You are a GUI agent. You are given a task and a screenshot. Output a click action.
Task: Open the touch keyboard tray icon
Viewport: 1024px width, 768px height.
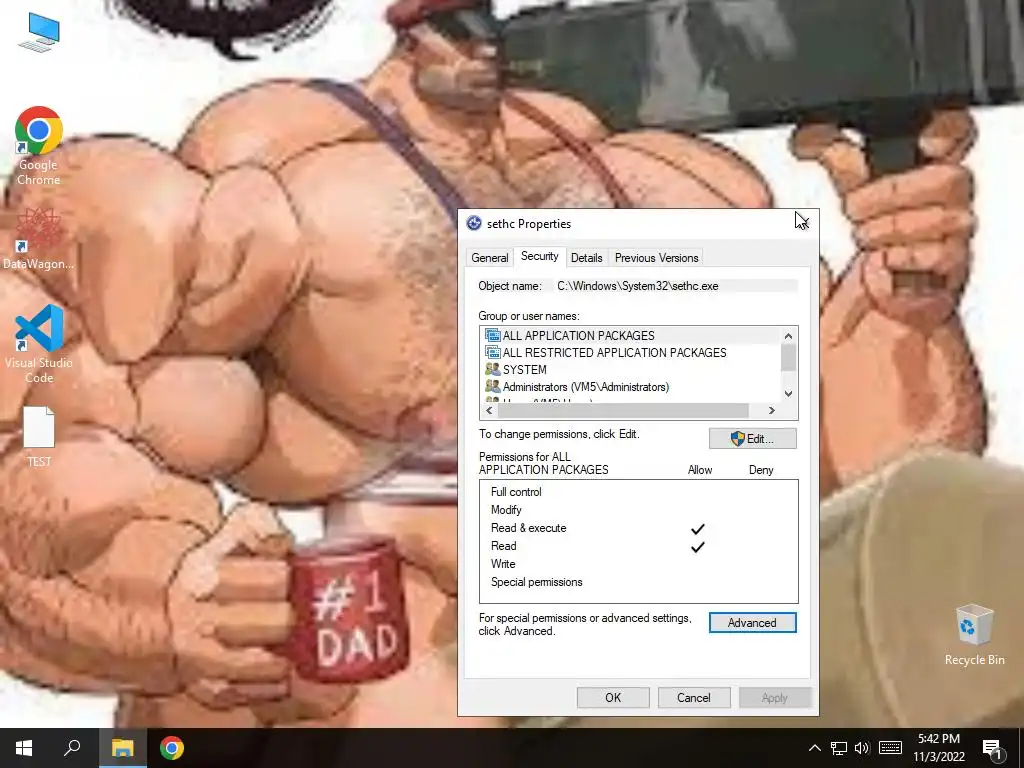point(890,748)
